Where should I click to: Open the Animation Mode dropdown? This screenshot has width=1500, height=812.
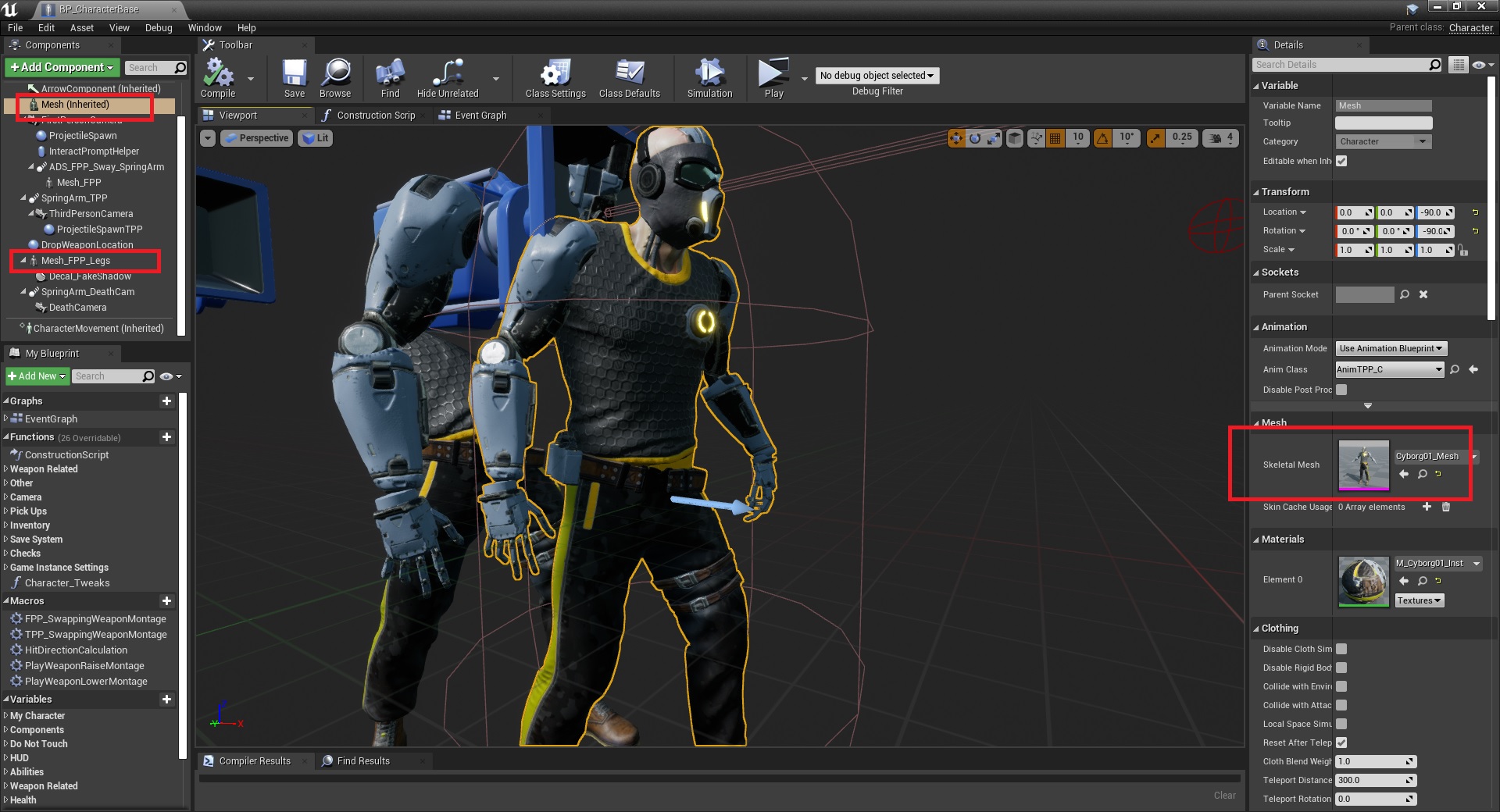pos(1391,348)
